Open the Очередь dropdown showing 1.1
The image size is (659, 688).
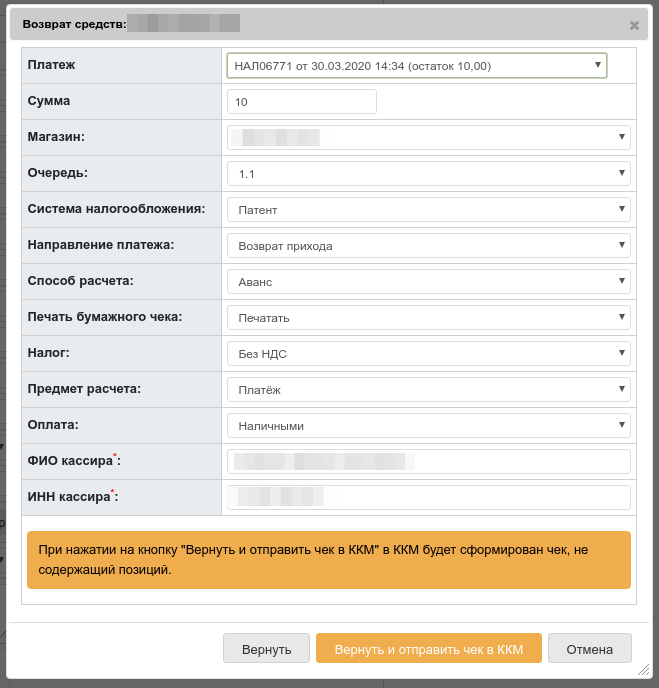pos(429,173)
